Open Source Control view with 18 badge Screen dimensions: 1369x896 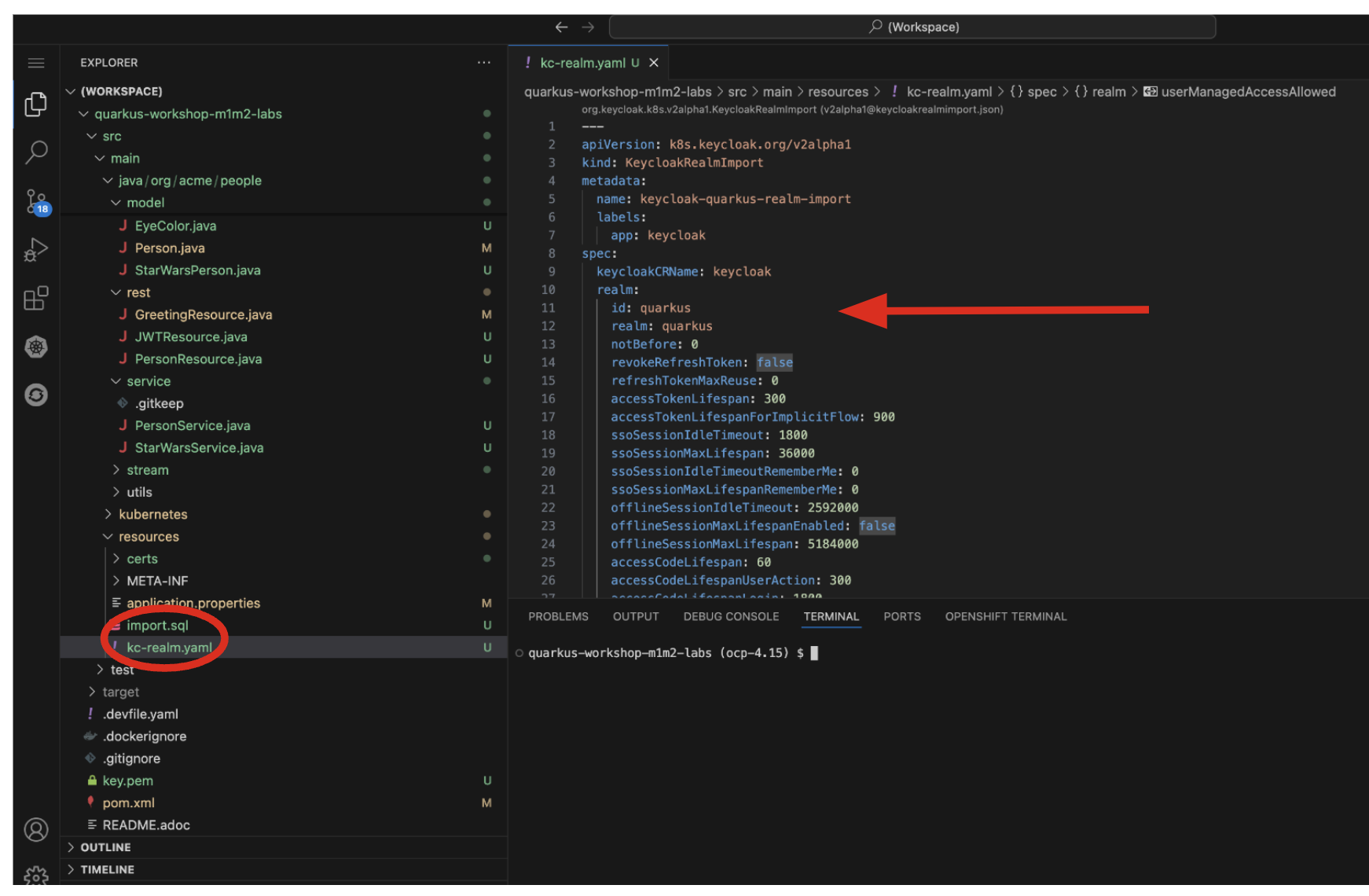(36, 202)
